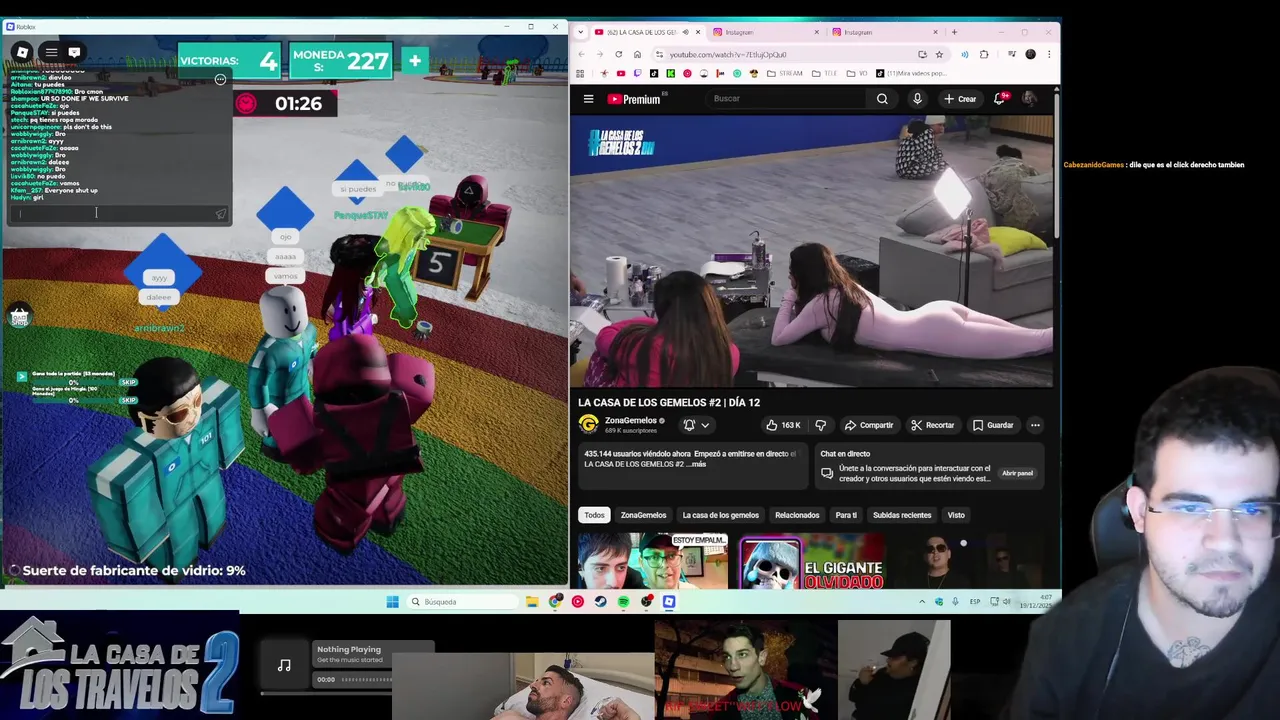Save video with Guardar button
The image size is (1280, 720).
[x=993, y=425]
